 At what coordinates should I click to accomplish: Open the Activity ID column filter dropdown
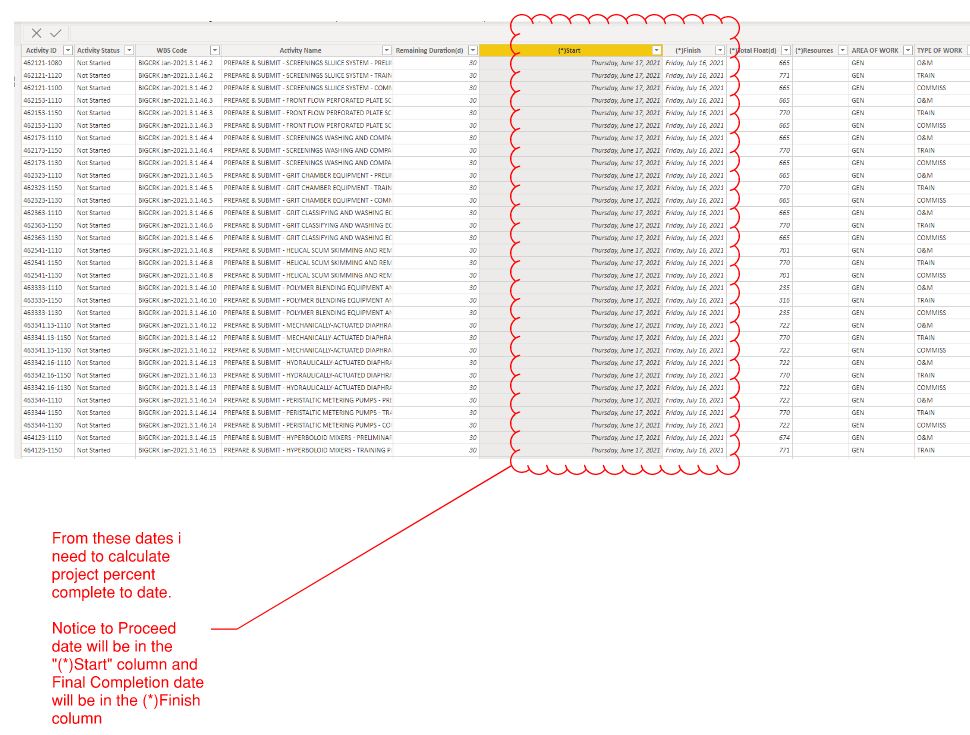pyautogui.click(x=68, y=50)
